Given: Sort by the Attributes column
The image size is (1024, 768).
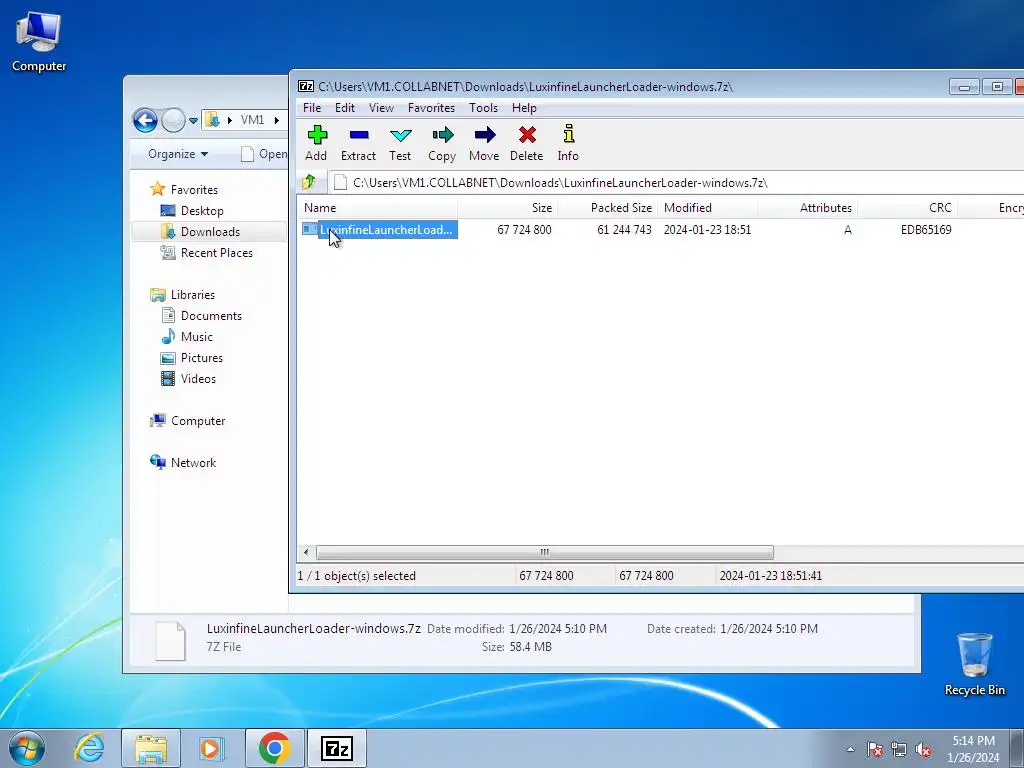Looking at the screenshot, I should point(807,208).
